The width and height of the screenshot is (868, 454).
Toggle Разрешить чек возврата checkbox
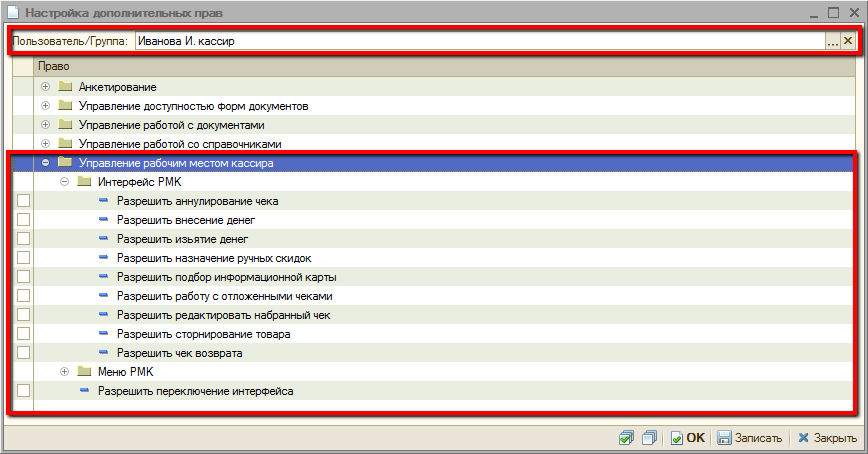click(23, 353)
